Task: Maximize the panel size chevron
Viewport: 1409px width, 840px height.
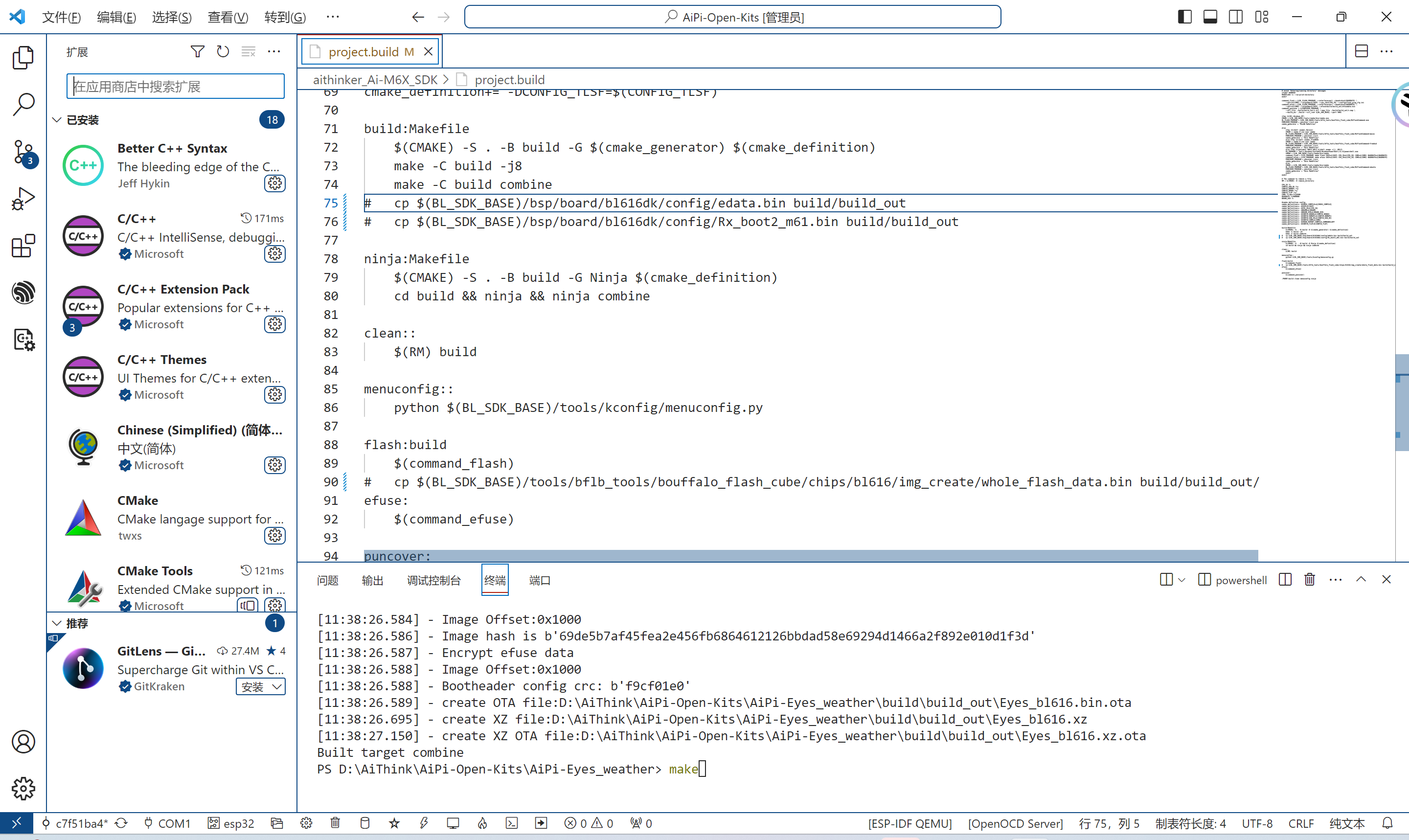Action: pos(1361,579)
